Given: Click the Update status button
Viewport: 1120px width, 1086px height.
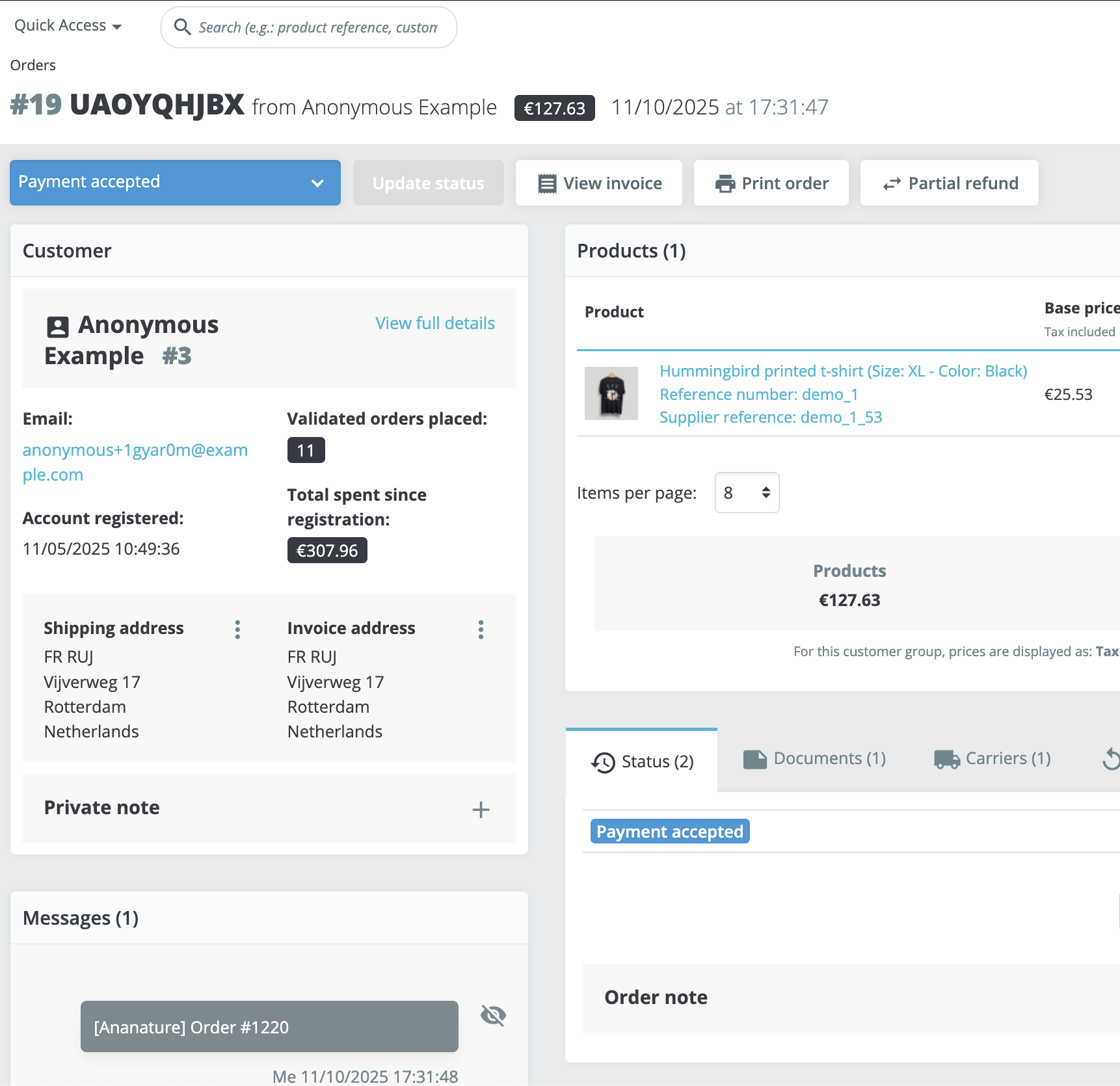Looking at the screenshot, I should [x=427, y=183].
